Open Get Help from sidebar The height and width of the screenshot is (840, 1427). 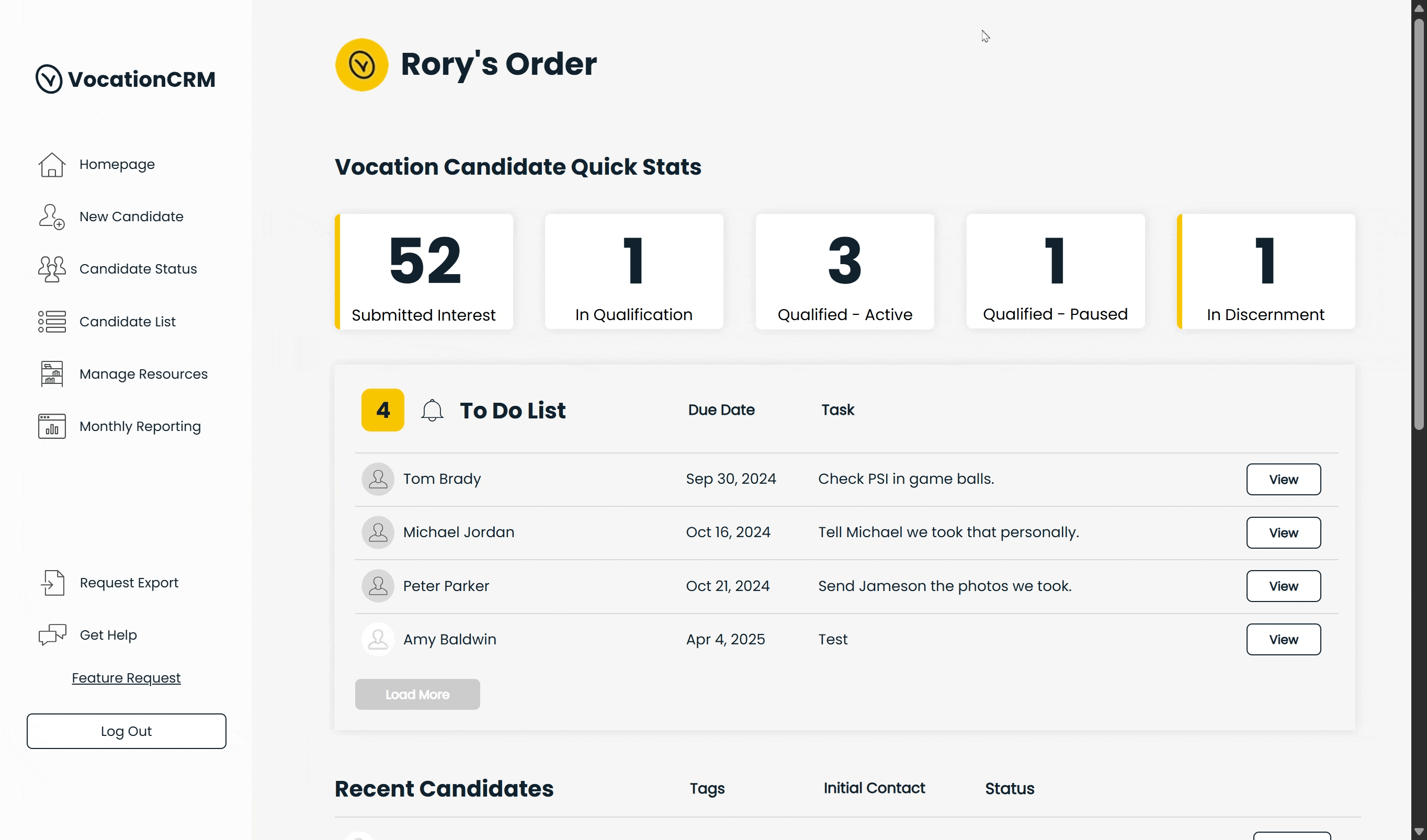click(108, 634)
